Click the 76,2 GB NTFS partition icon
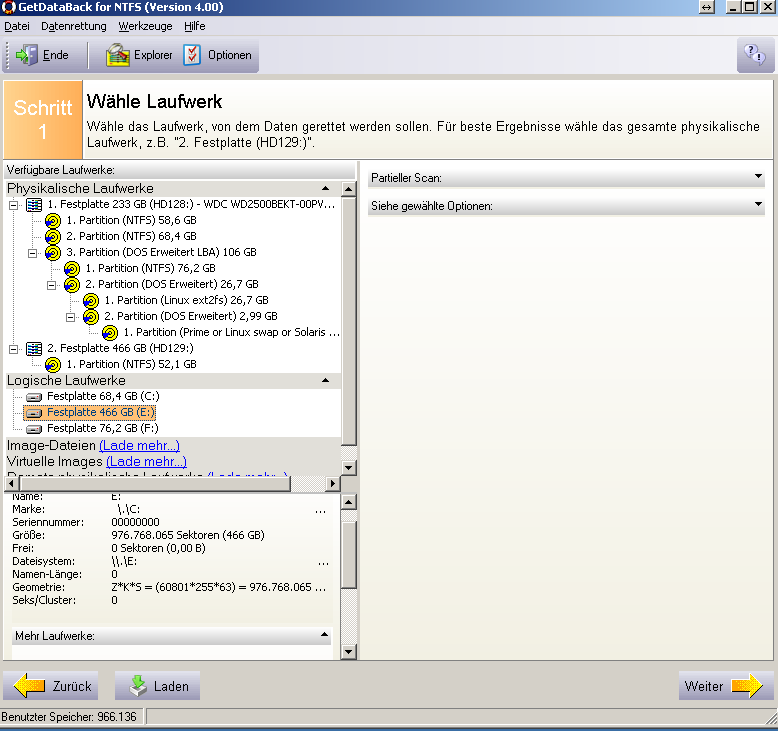Viewport: 778px width, 731px height. 71,268
